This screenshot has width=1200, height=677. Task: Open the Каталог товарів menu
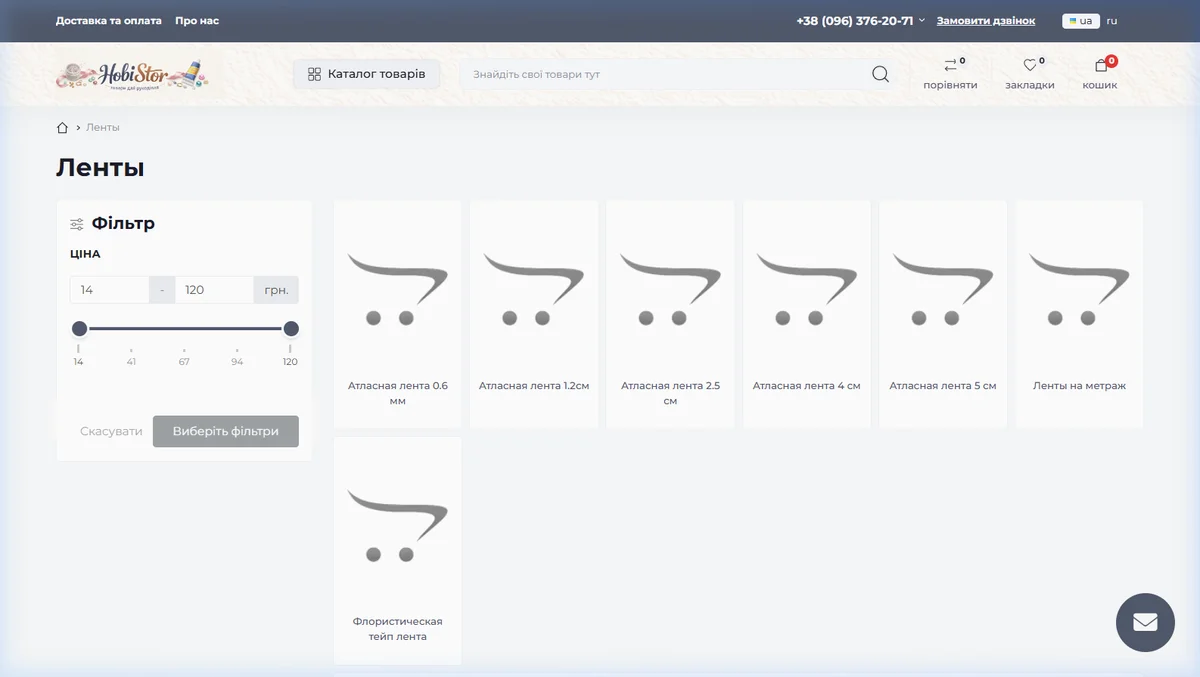(366, 74)
